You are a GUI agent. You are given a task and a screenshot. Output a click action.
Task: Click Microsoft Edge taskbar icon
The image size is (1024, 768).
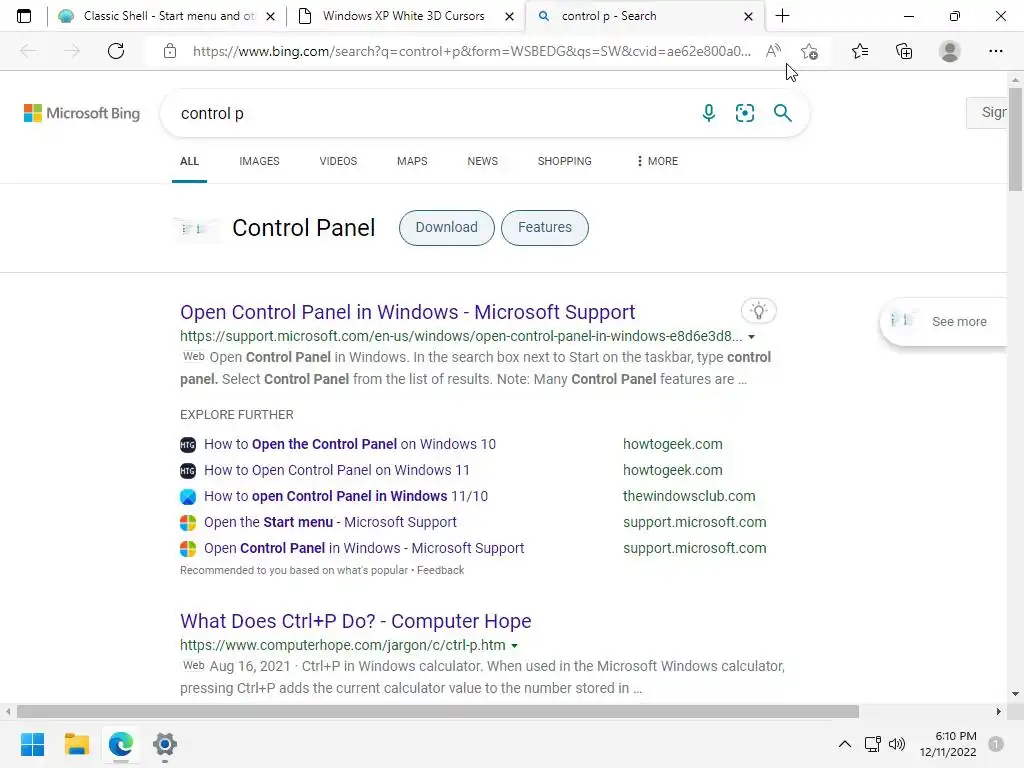point(121,744)
